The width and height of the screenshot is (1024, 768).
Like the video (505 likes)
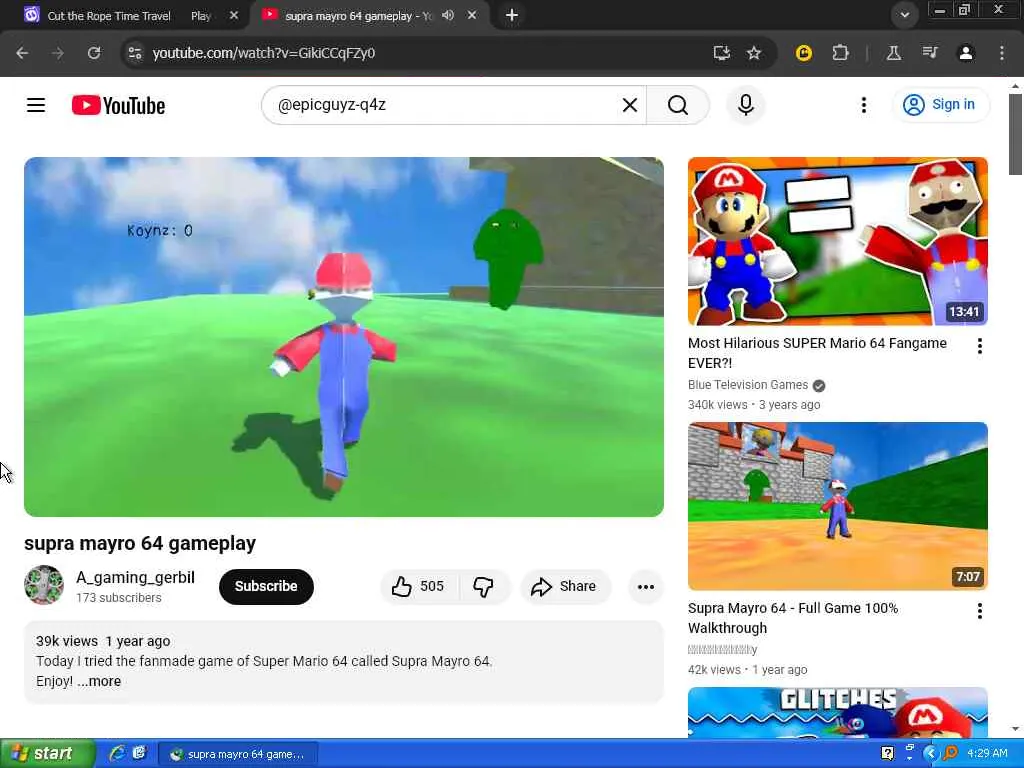pyautogui.click(x=419, y=586)
